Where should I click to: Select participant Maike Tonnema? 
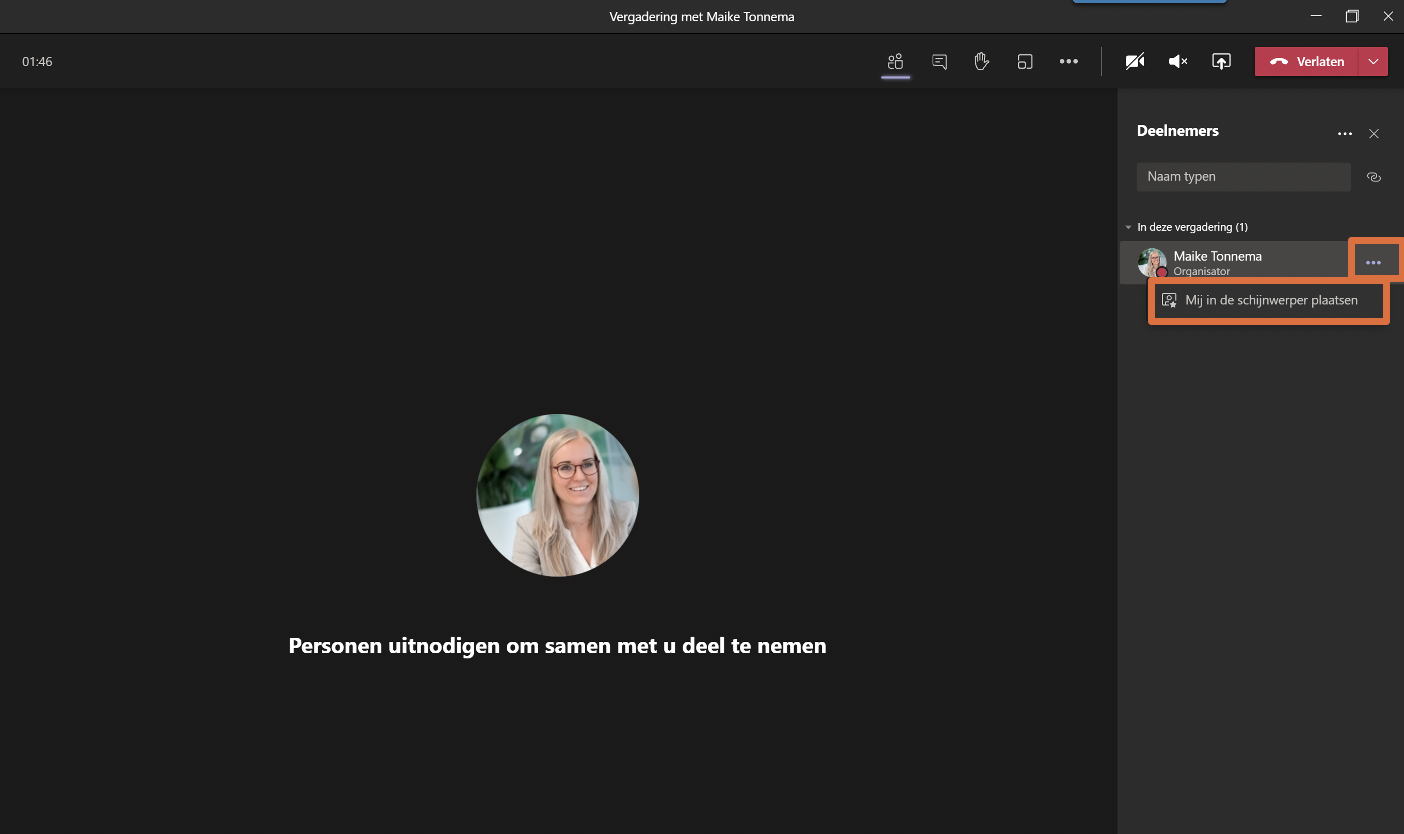pyautogui.click(x=1236, y=263)
